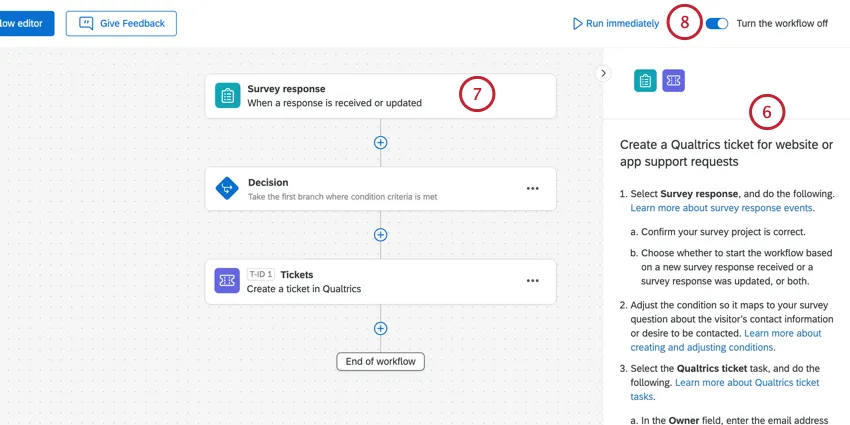Open Learn more about Qualtrics ticket tasks

coord(725,389)
